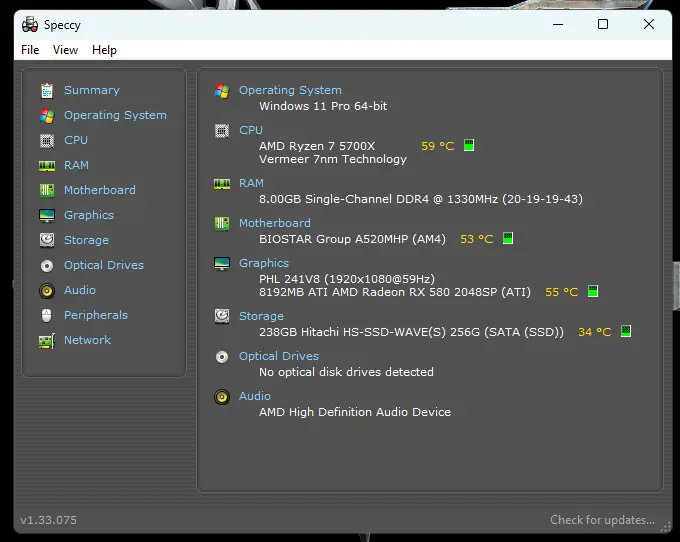This screenshot has width=680, height=542.
Task: Click the graphics temperature 55 °C value
Action: (562, 292)
